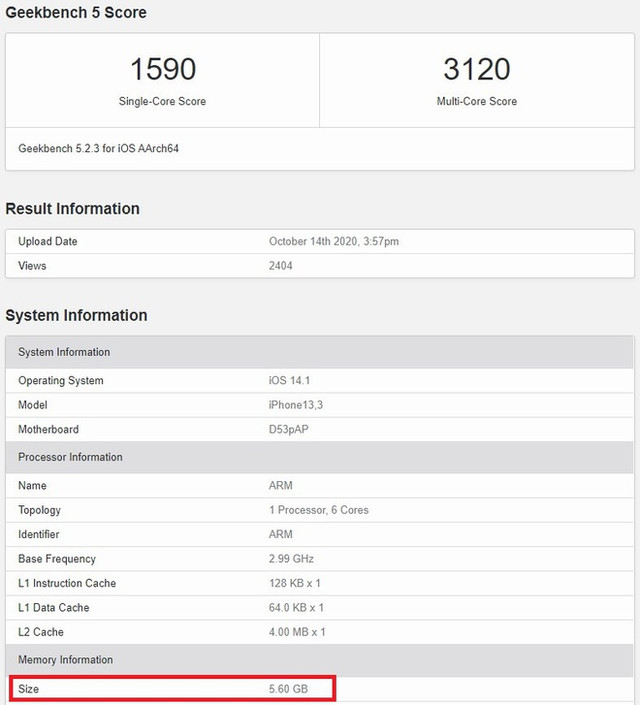
Task: Select the L2 Cache label
Action: 41,632
